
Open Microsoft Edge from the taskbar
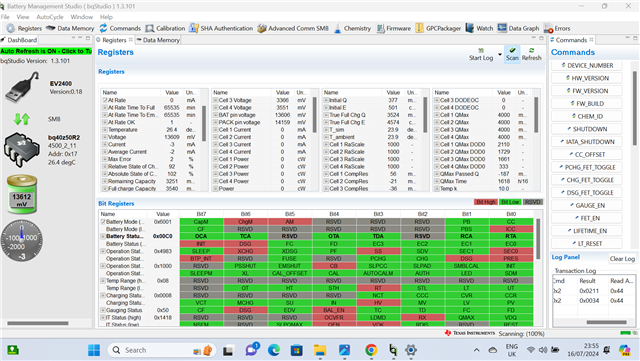[274, 350]
